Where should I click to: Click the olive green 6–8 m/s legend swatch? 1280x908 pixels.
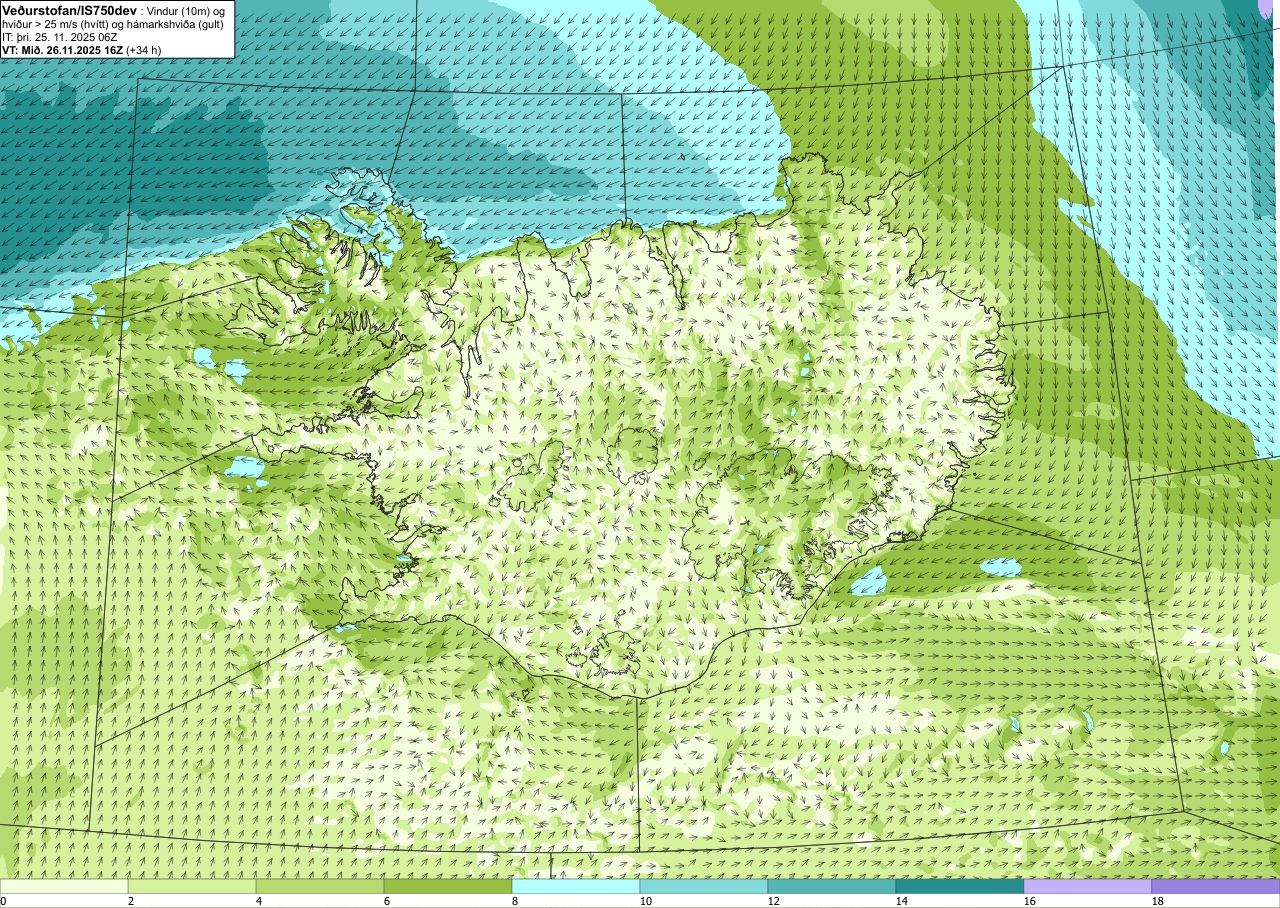click(448, 886)
